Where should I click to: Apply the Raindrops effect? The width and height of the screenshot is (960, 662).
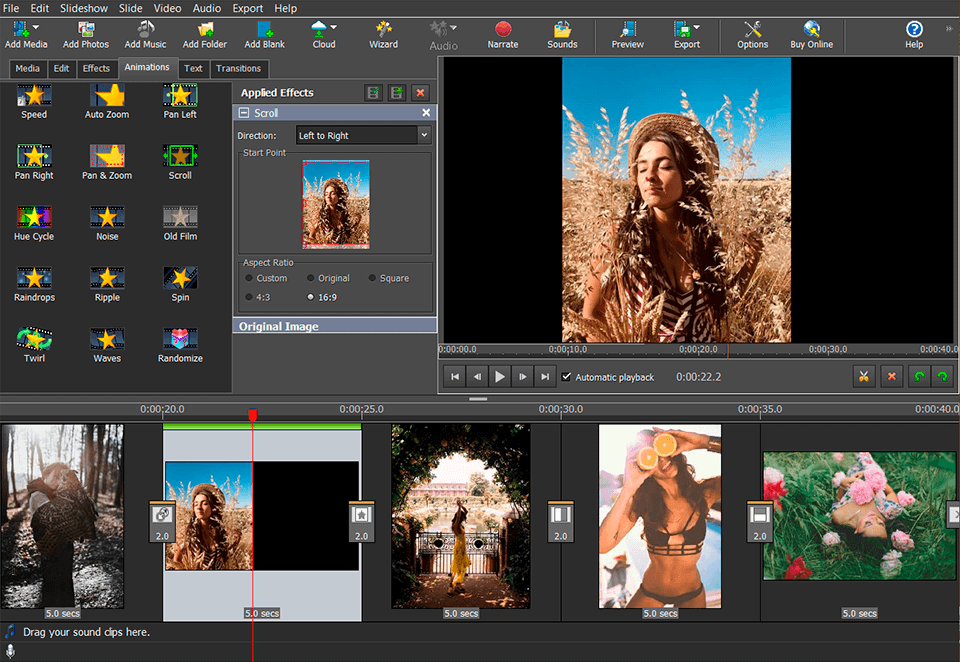tap(34, 283)
